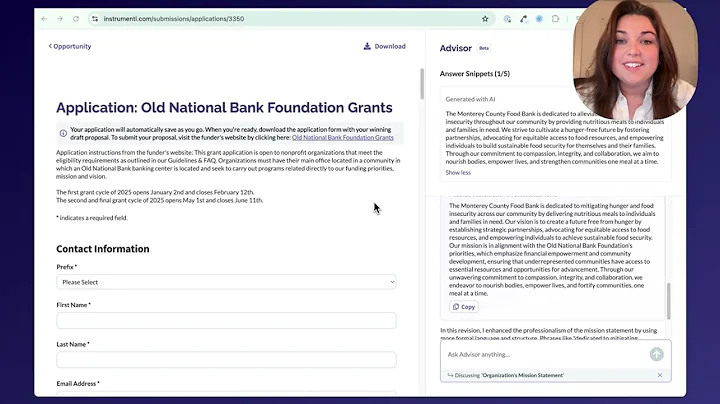Reload the page
Viewport: 720px width, 404px height.
point(76,19)
